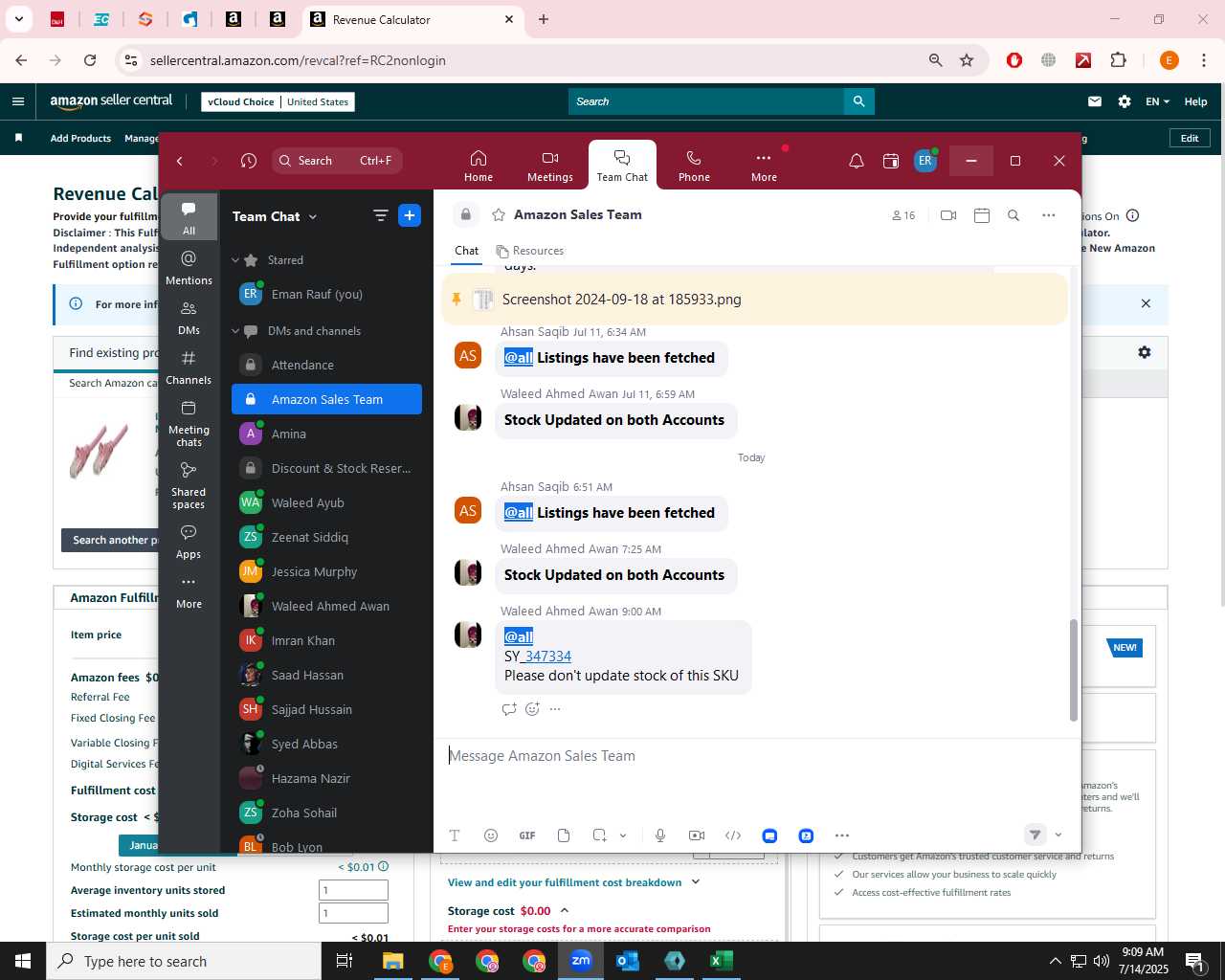Open more composer options ellipsis
Screen dimensions: 1225x980
[x=842, y=835]
